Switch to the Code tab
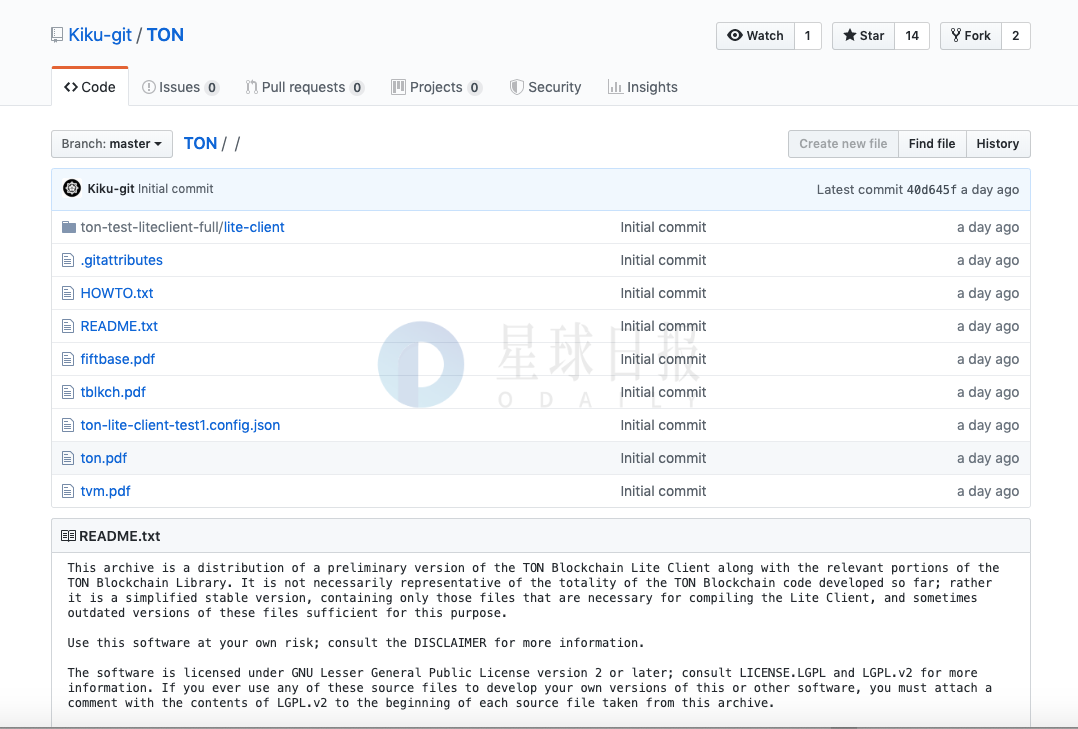 pos(90,87)
